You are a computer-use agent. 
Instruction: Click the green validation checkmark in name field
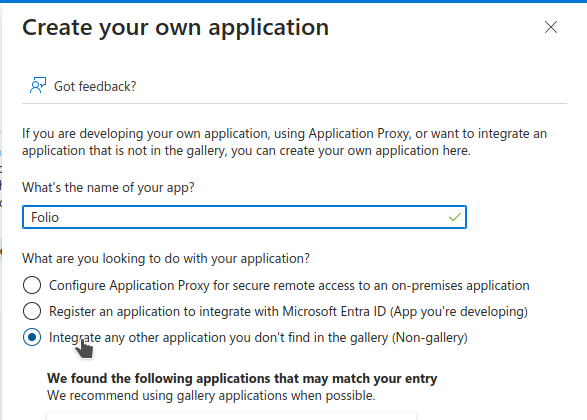454,217
